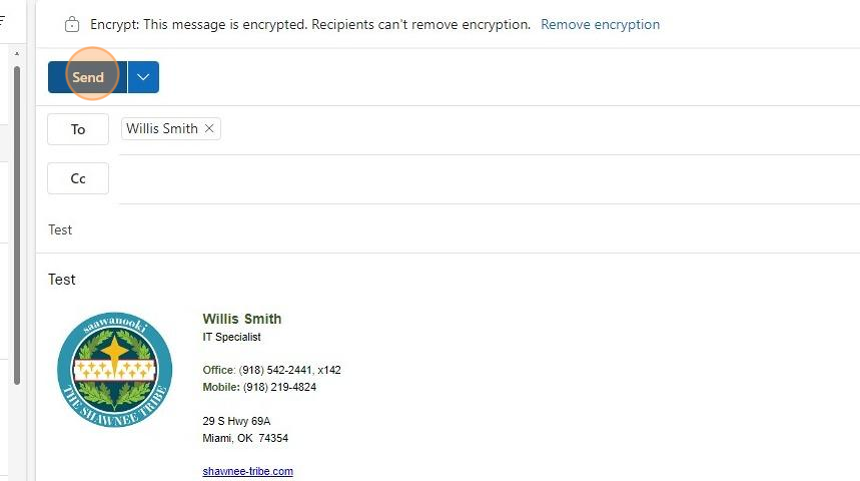Open the To recipient picker

[x=78, y=129]
